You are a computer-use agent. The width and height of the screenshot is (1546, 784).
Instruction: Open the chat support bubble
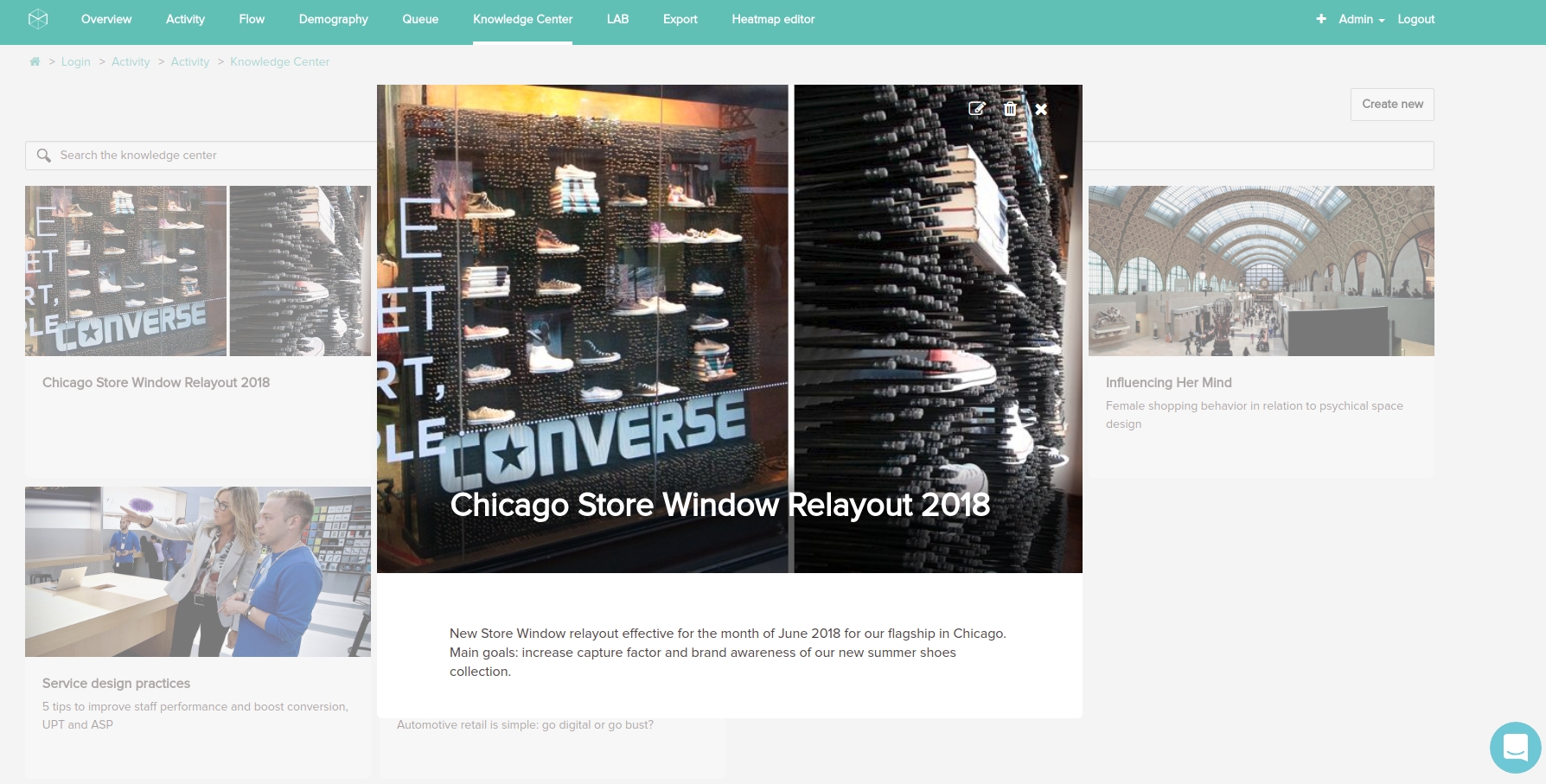(1516, 748)
